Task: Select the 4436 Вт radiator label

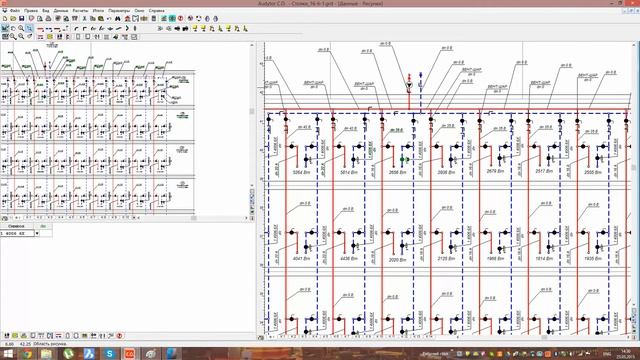Action: [x=349, y=259]
